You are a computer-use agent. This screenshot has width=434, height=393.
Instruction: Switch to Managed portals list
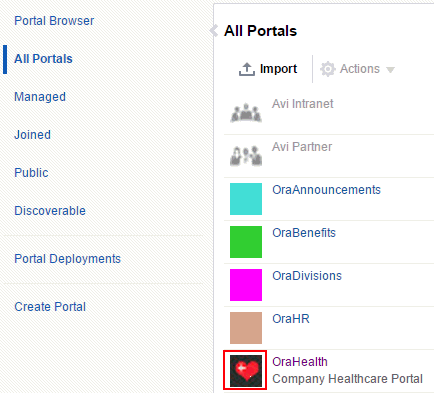(40, 97)
